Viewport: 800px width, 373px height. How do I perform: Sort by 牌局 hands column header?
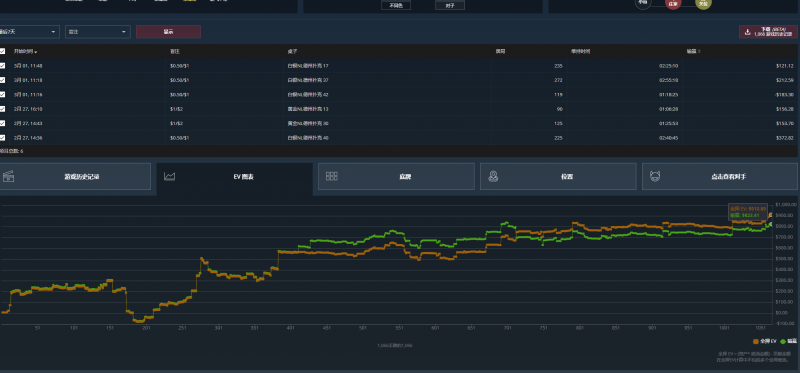[501, 52]
